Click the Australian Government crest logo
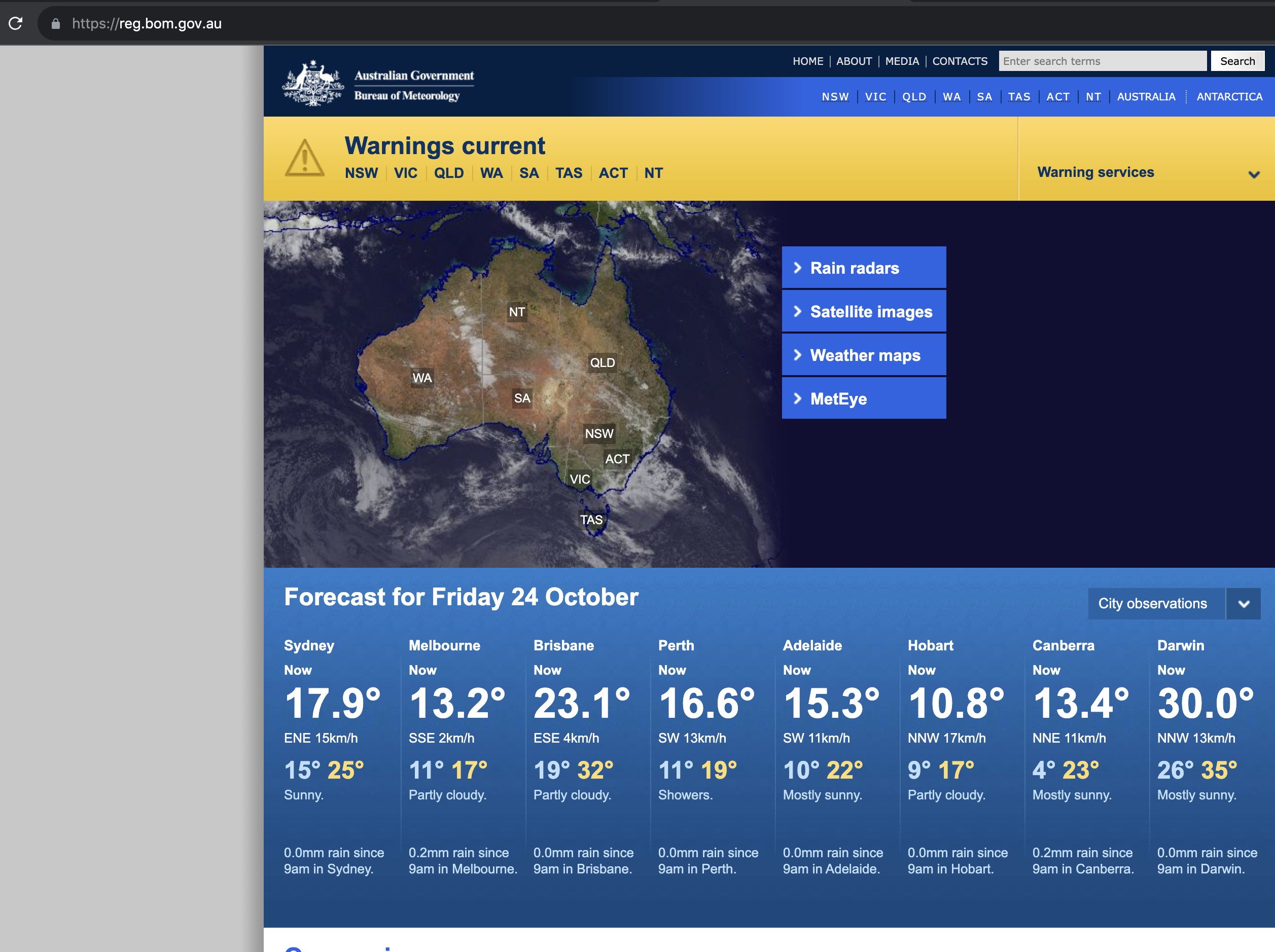The width and height of the screenshot is (1275, 952). pyautogui.click(x=313, y=84)
